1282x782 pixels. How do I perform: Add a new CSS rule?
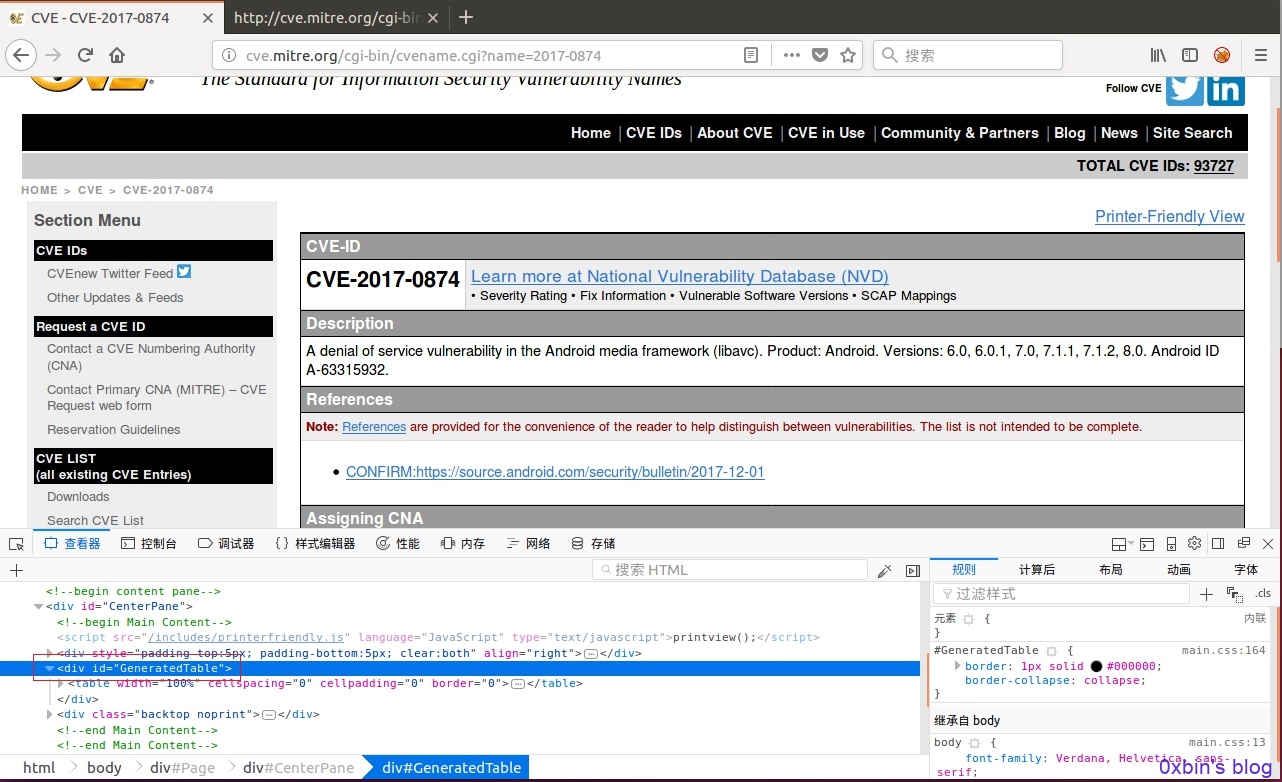(x=1206, y=594)
